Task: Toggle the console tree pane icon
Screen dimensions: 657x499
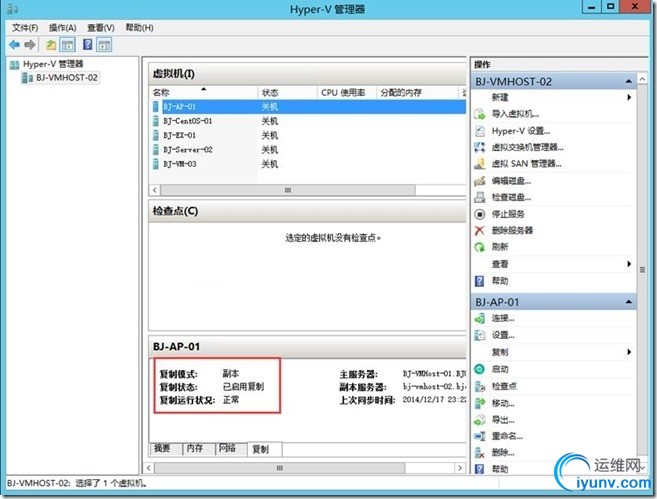Action: click(67, 44)
